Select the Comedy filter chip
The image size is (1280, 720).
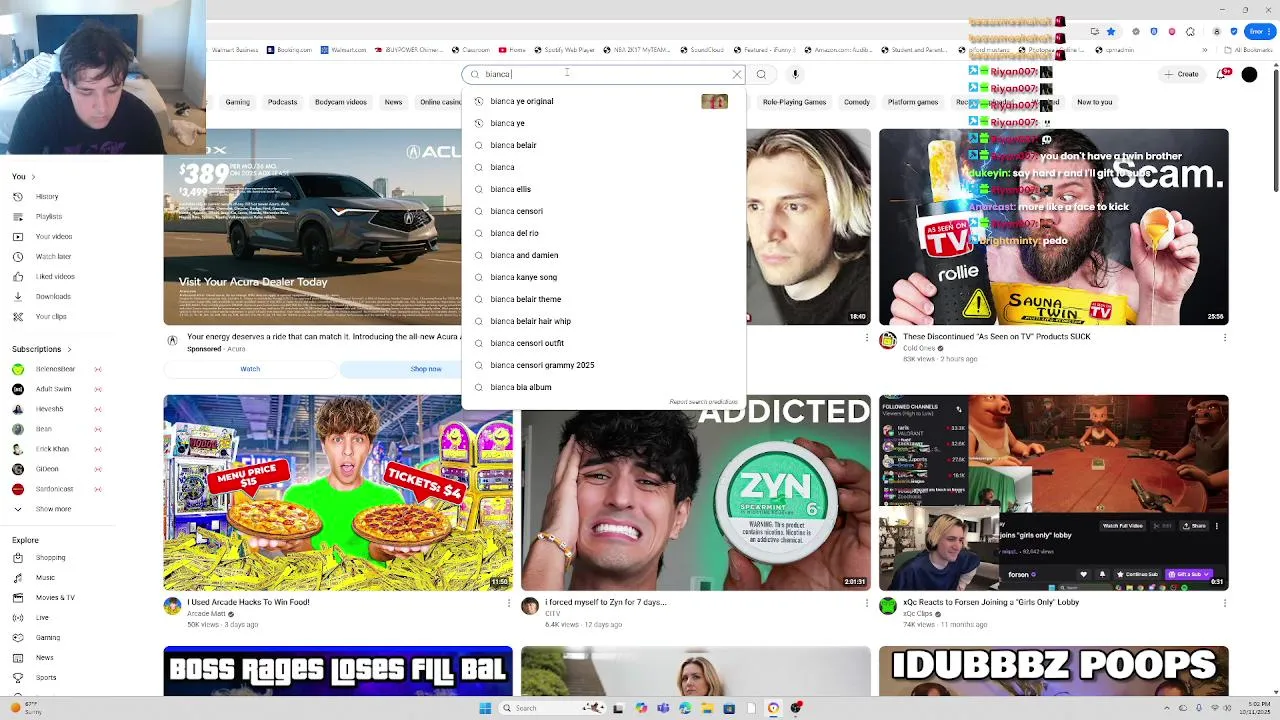click(x=857, y=102)
